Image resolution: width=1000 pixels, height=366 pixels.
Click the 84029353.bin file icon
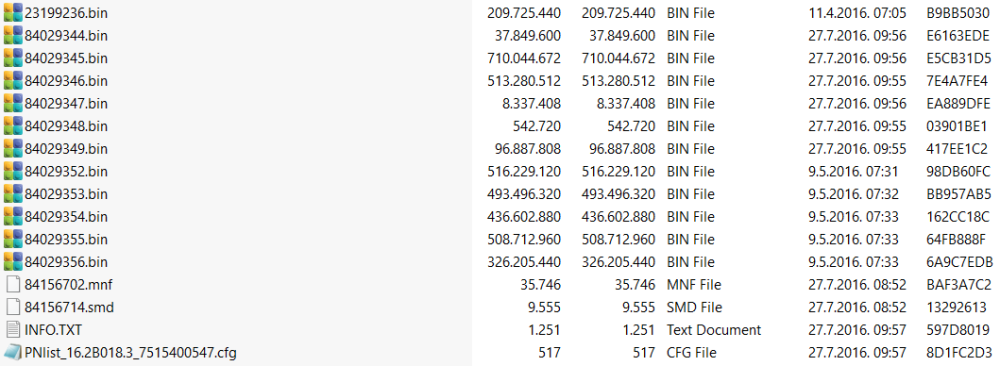(13, 194)
